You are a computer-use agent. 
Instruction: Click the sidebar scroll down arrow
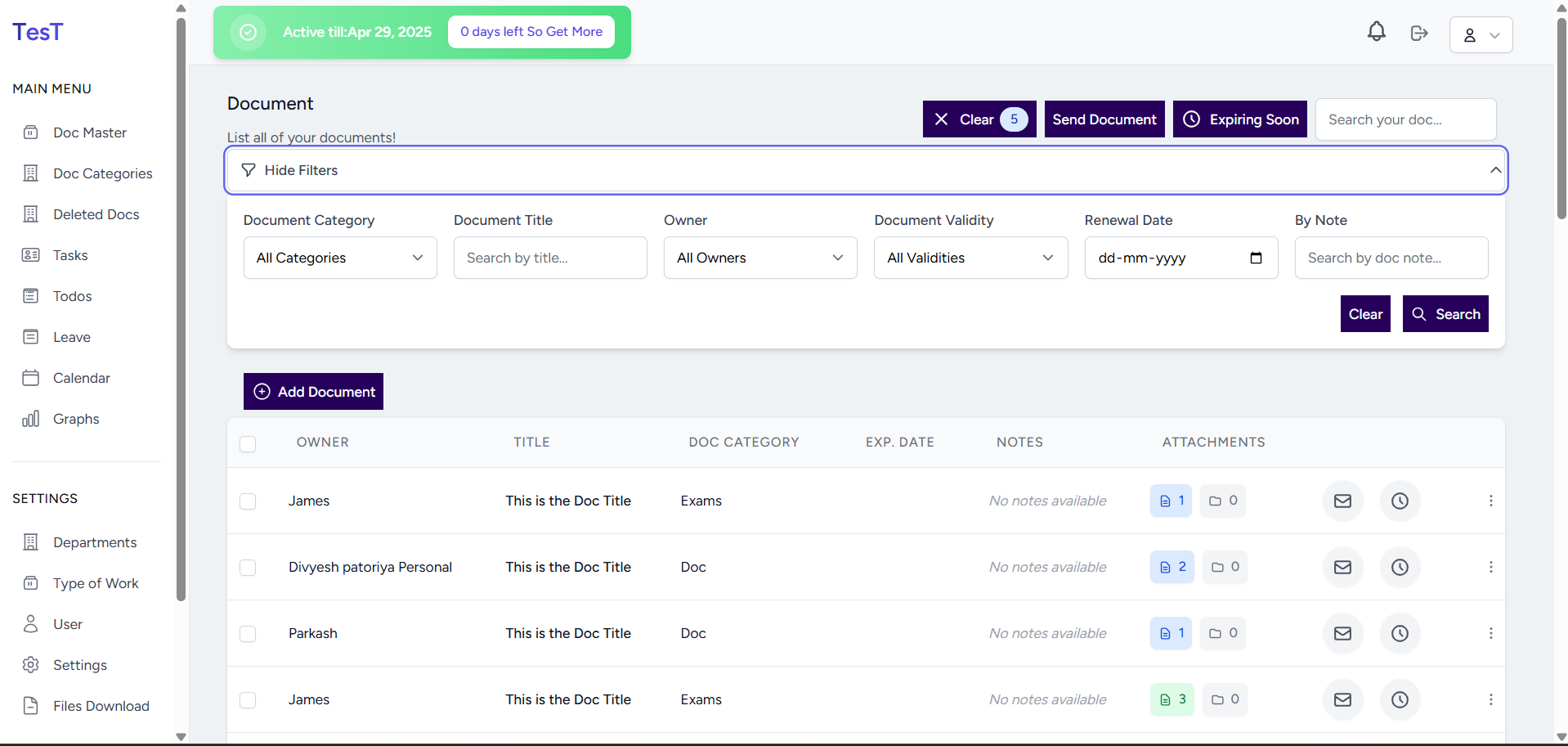pyautogui.click(x=181, y=737)
